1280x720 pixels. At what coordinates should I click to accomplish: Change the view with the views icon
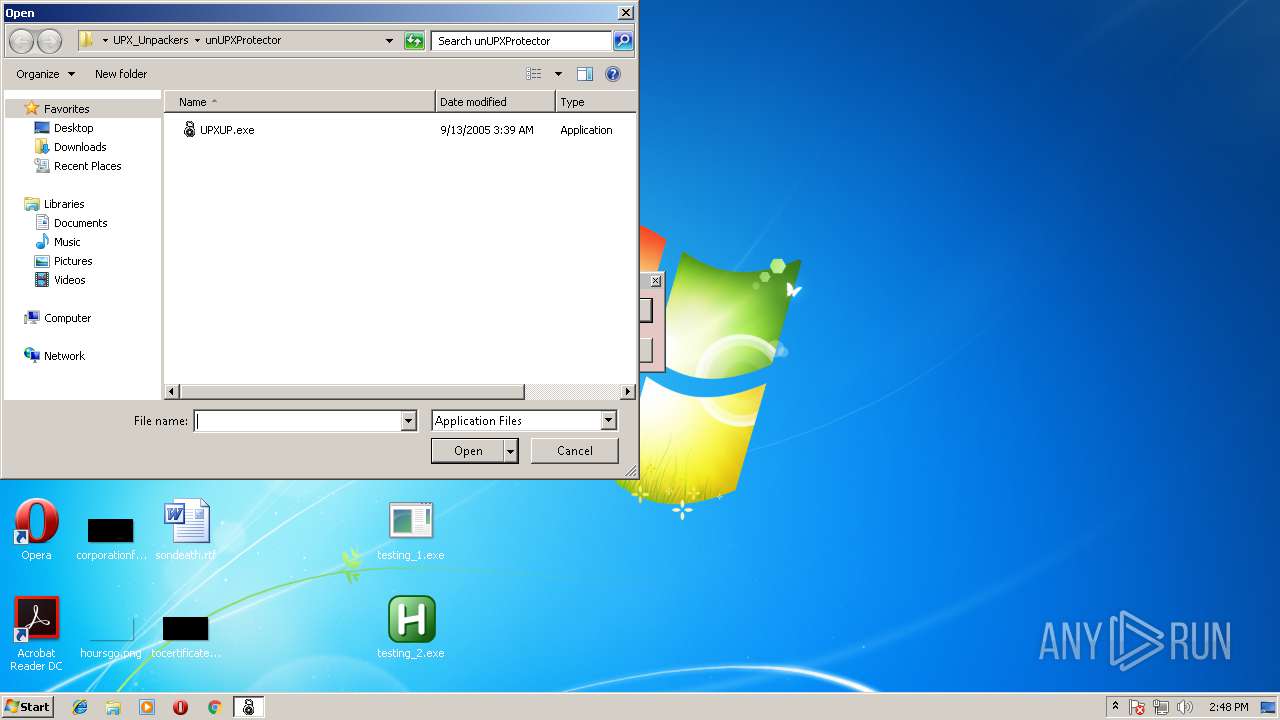point(534,74)
